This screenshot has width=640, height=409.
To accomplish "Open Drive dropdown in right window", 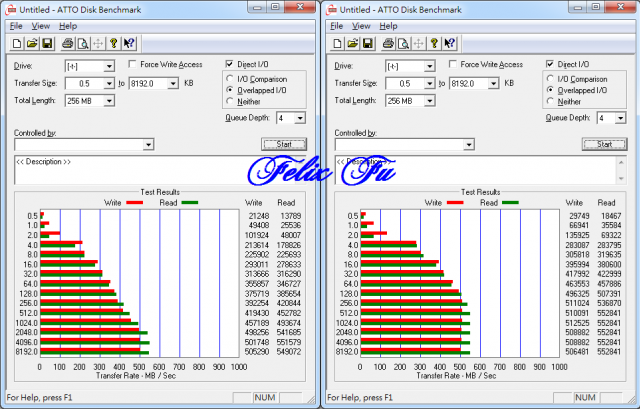I will click(429, 66).
